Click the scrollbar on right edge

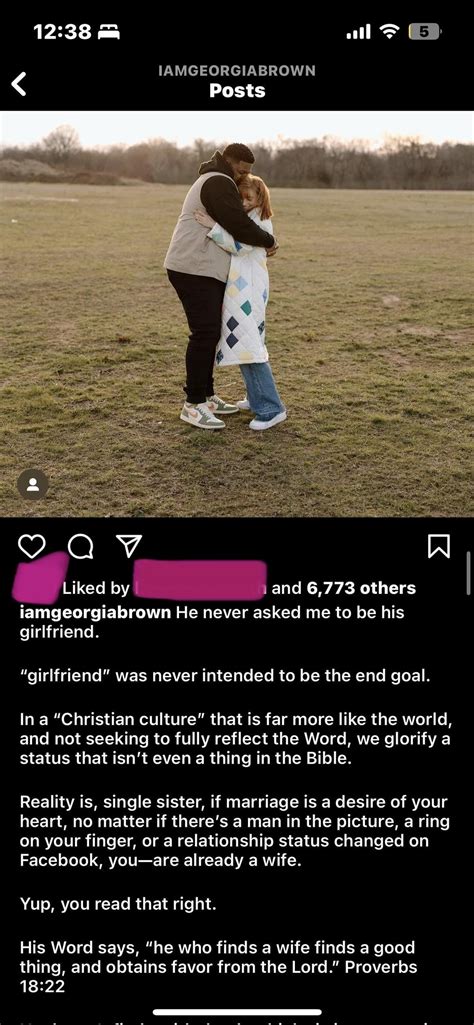(468, 572)
